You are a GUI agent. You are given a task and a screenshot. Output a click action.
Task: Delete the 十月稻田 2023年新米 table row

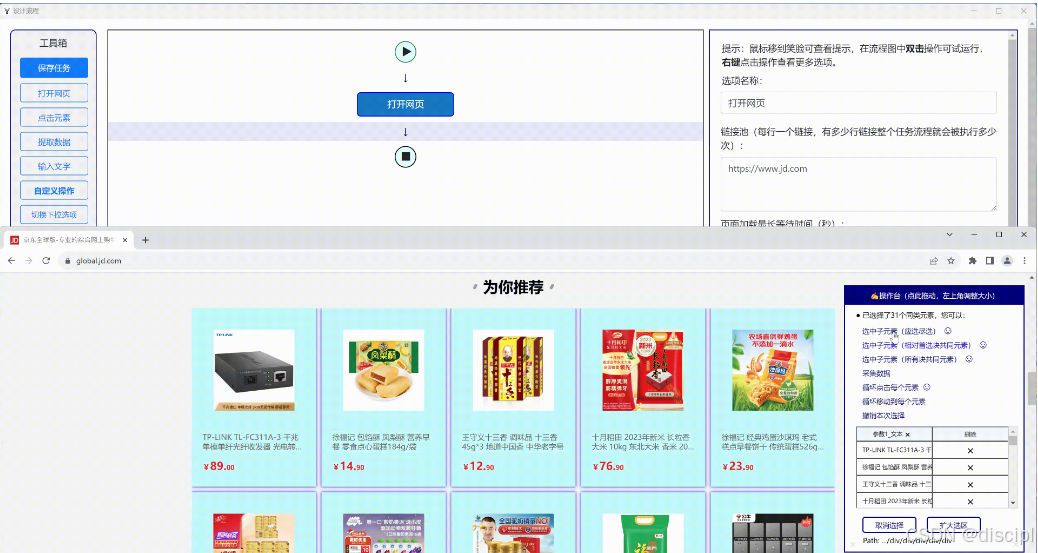pyautogui.click(x=970, y=501)
